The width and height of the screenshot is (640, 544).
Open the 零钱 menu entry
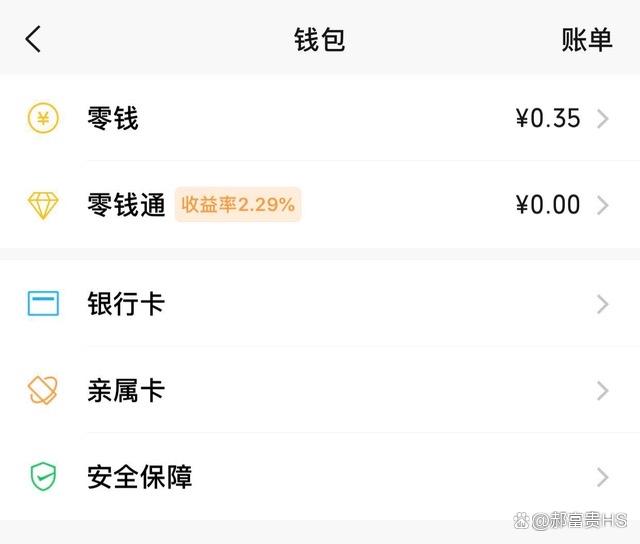point(113,119)
